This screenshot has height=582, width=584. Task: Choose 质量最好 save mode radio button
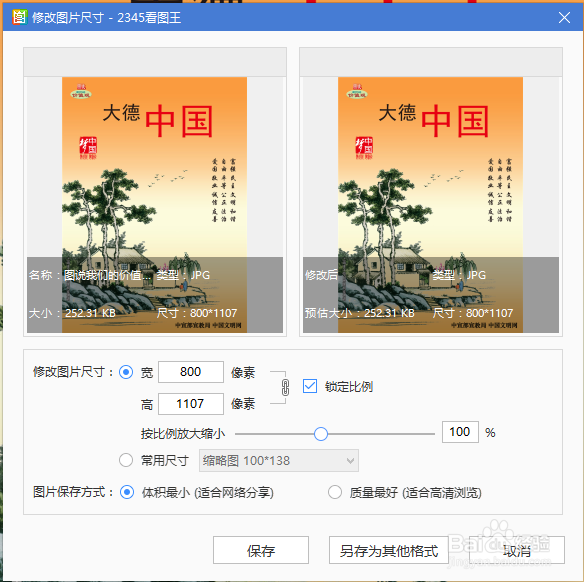pos(335,492)
